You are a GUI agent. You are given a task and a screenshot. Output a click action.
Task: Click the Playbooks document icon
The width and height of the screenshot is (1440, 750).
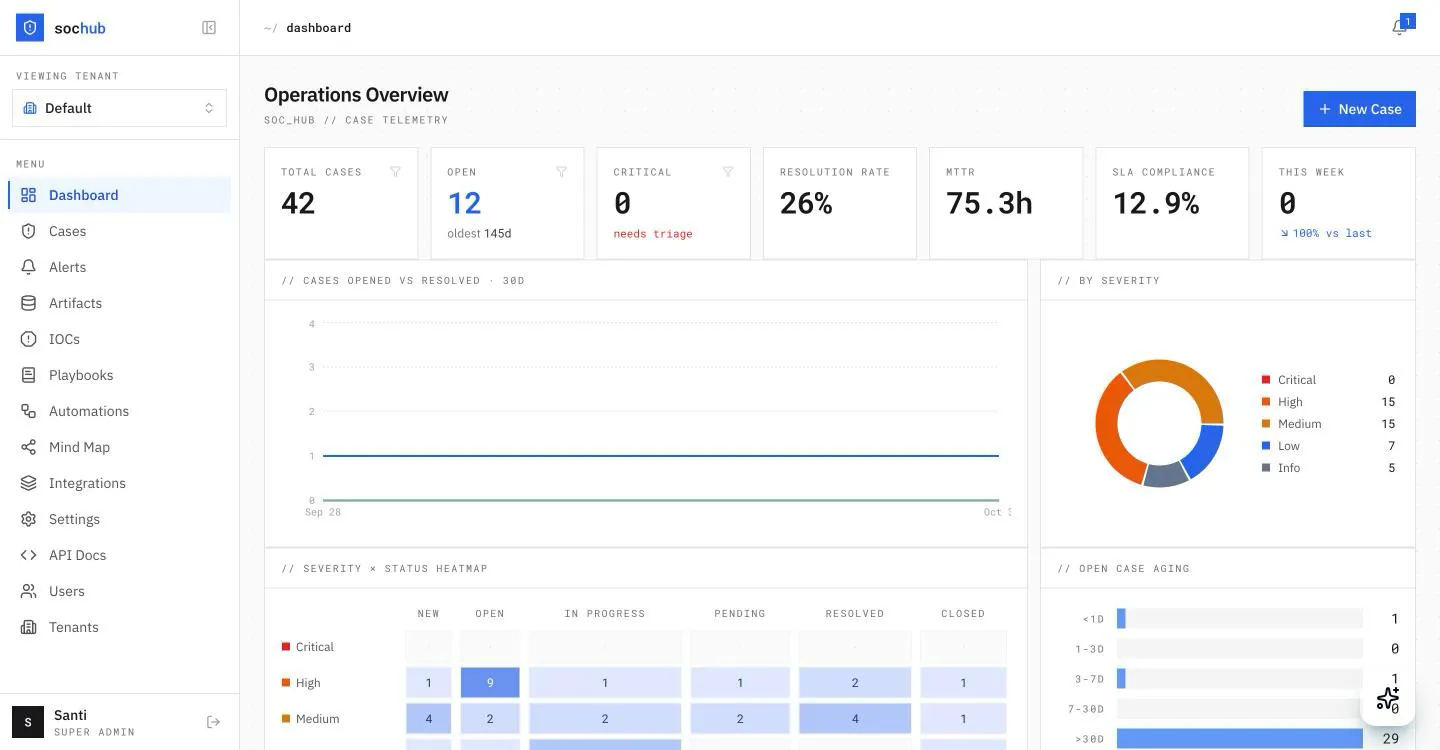29,375
